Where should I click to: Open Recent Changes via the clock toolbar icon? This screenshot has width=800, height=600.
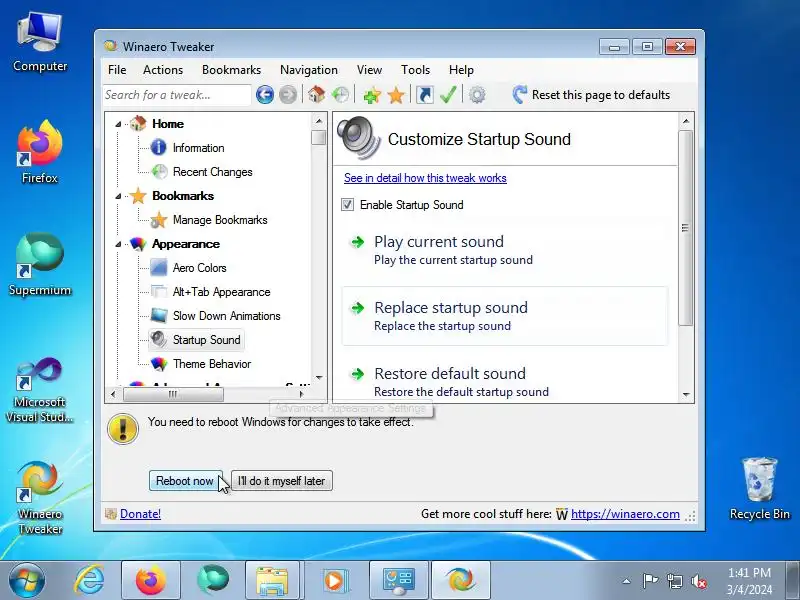pos(340,94)
